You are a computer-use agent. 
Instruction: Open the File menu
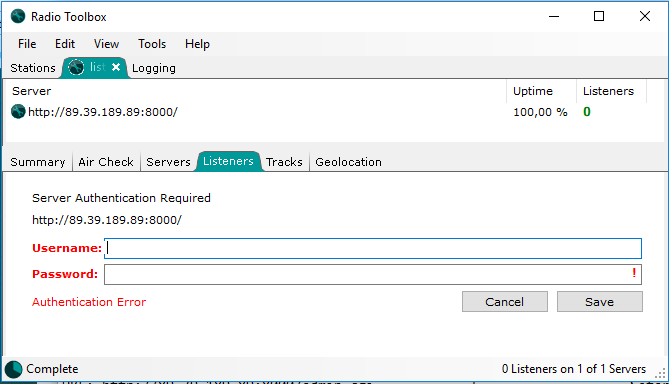27,44
